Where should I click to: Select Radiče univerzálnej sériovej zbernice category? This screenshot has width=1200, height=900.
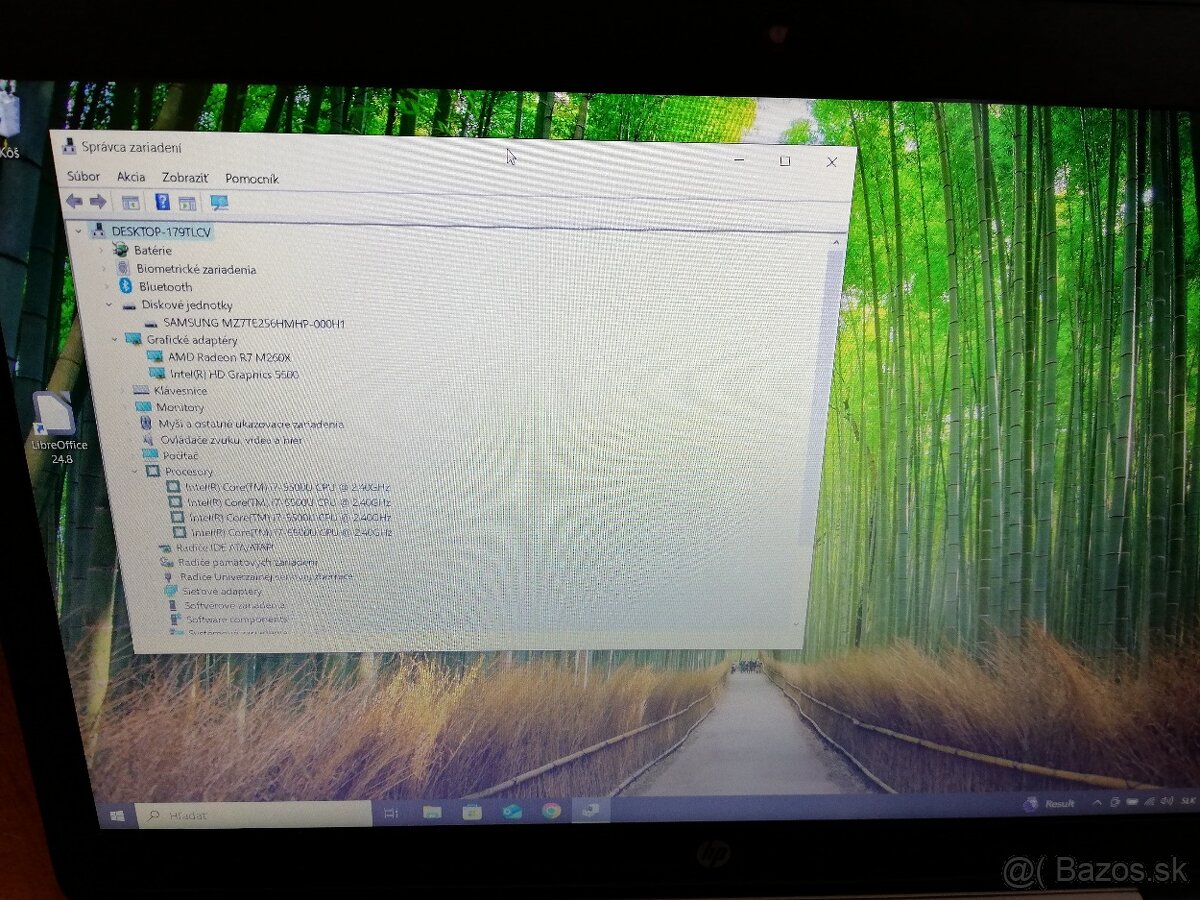tap(267, 577)
